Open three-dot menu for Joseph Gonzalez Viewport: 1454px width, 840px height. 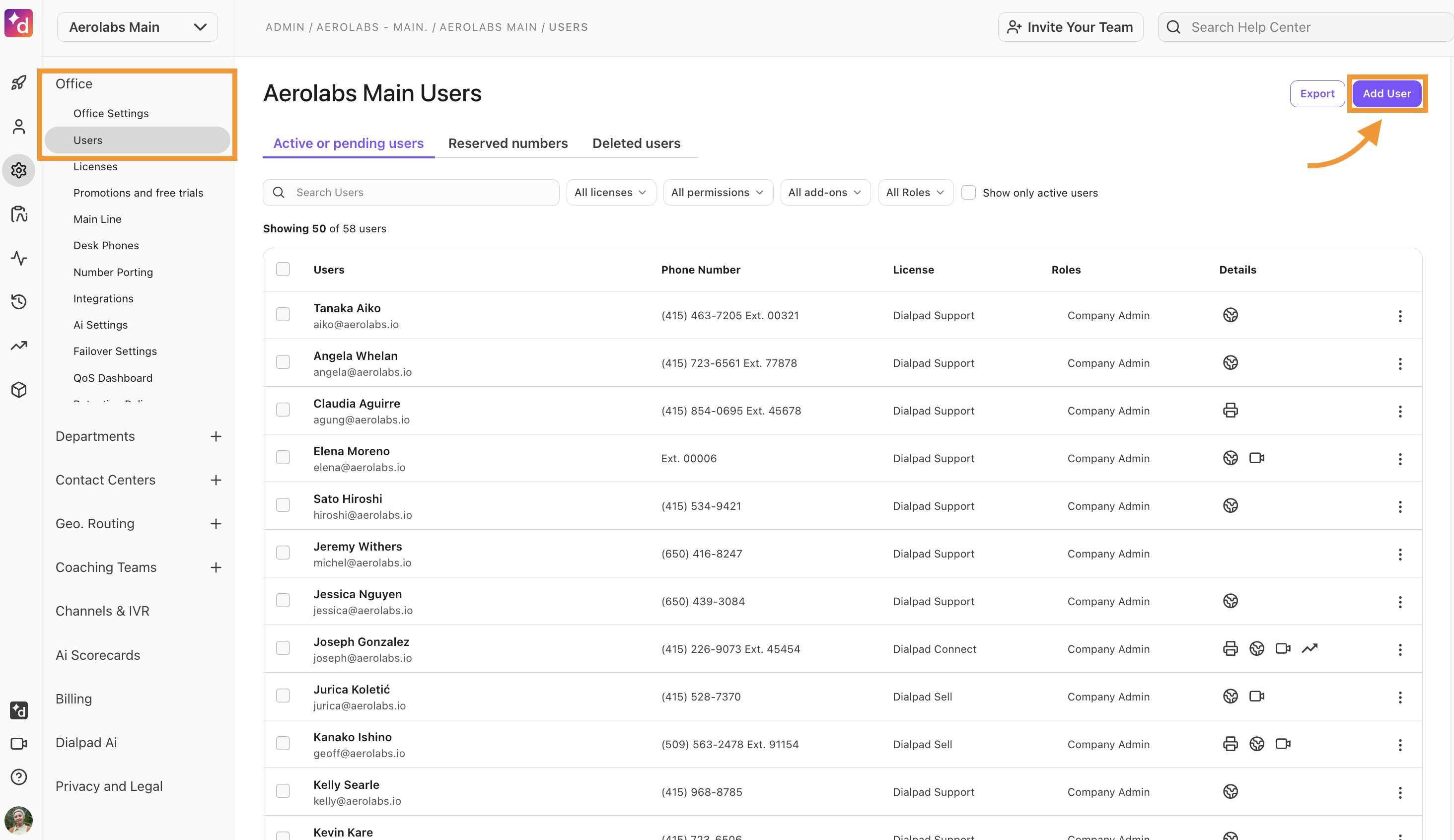pyautogui.click(x=1400, y=650)
